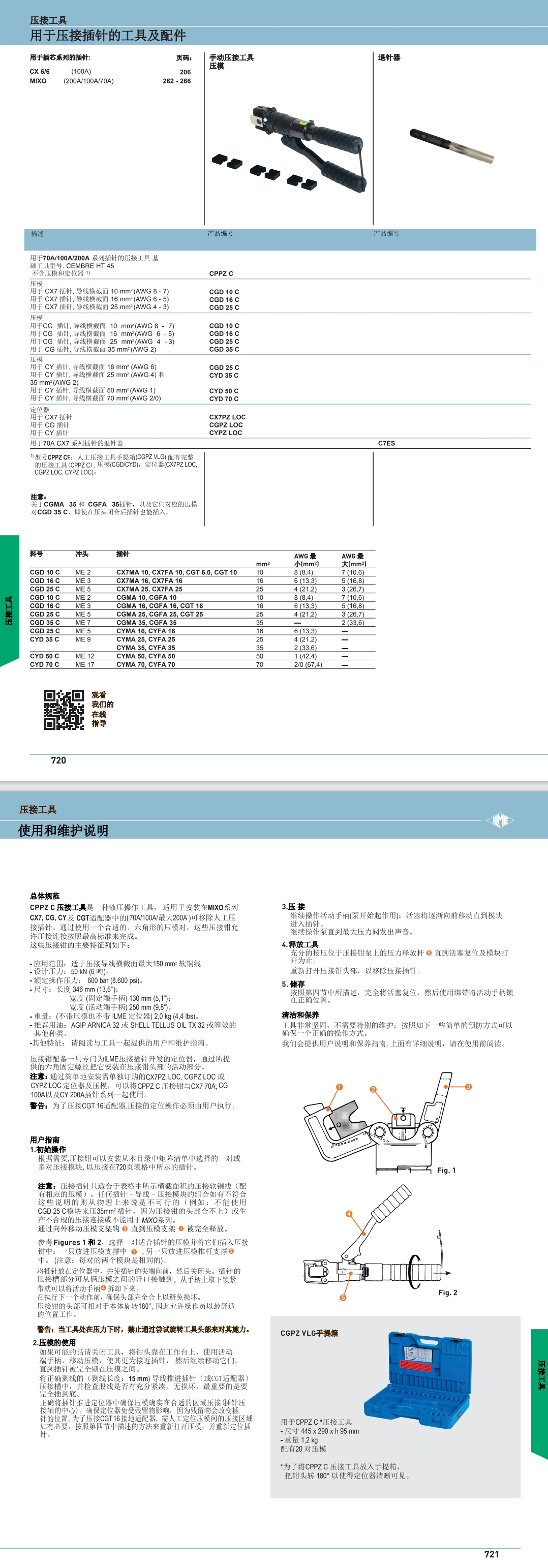Click page reference 262 - 266

coord(176,80)
